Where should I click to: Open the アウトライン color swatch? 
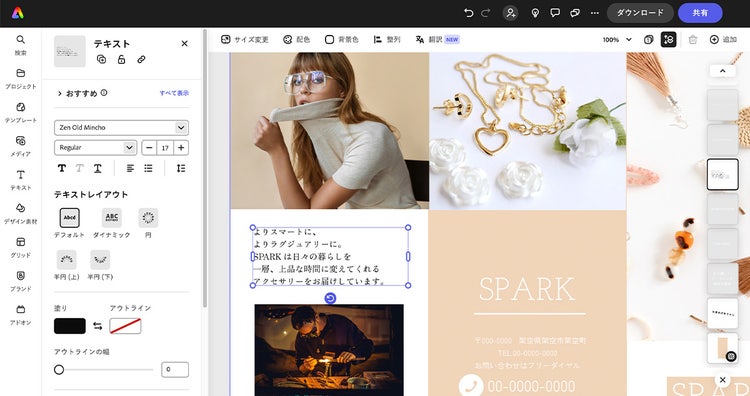pyautogui.click(x=125, y=326)
